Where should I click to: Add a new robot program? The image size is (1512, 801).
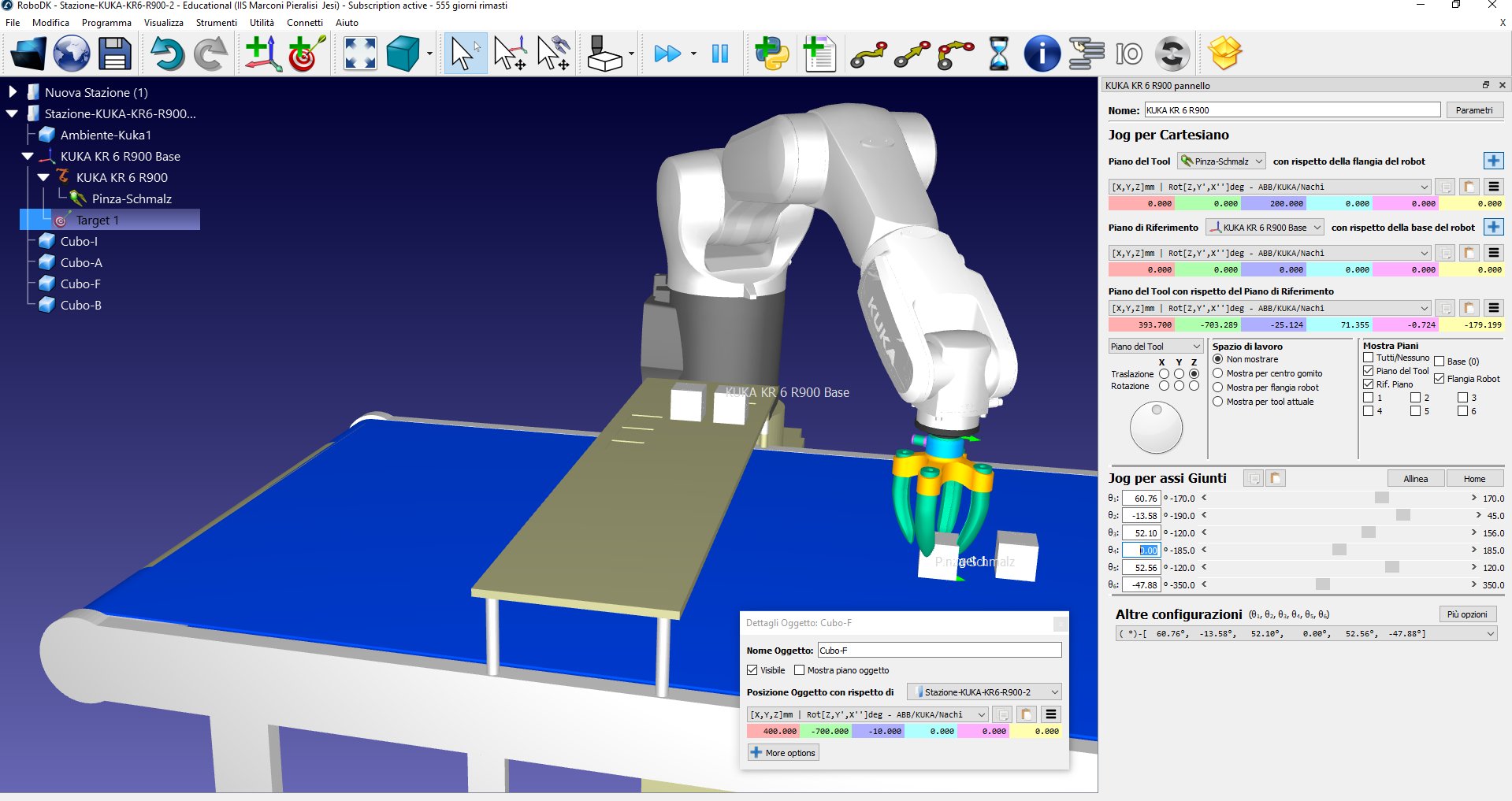pos(819,54)
